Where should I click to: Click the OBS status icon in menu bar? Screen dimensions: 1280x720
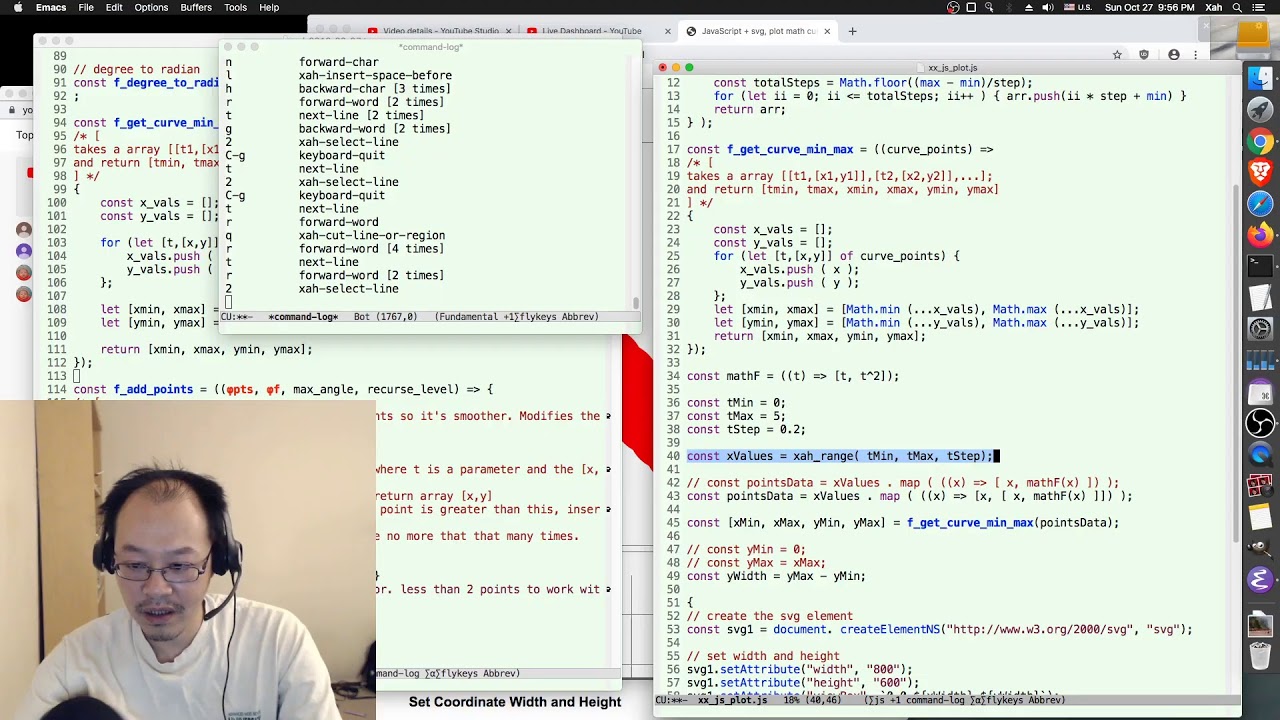(953, 7)
